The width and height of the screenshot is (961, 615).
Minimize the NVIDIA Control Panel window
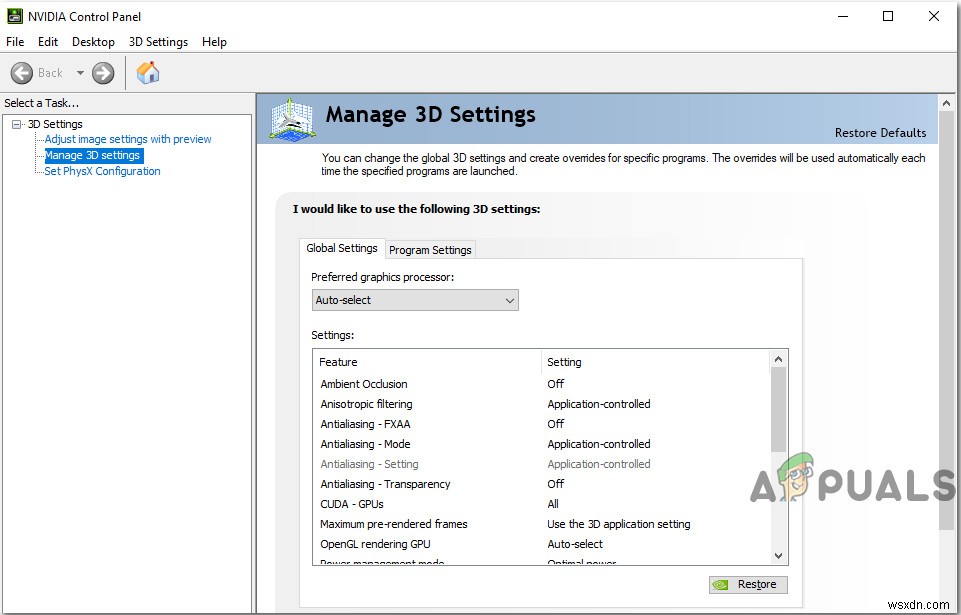tap(843, 16)
